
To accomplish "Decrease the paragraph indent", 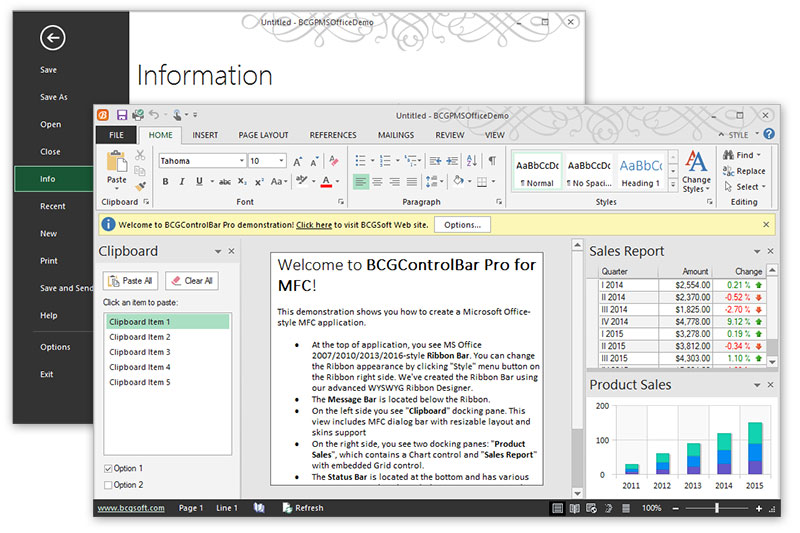I will coord(435,161).
